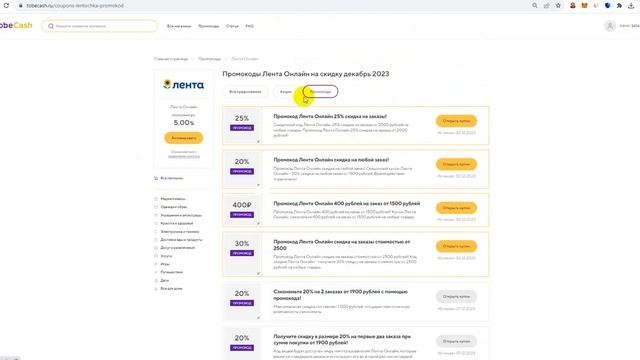Click the address bar URL
The height and width of the screenshot is (360, 640).
(x=75, y=6)
